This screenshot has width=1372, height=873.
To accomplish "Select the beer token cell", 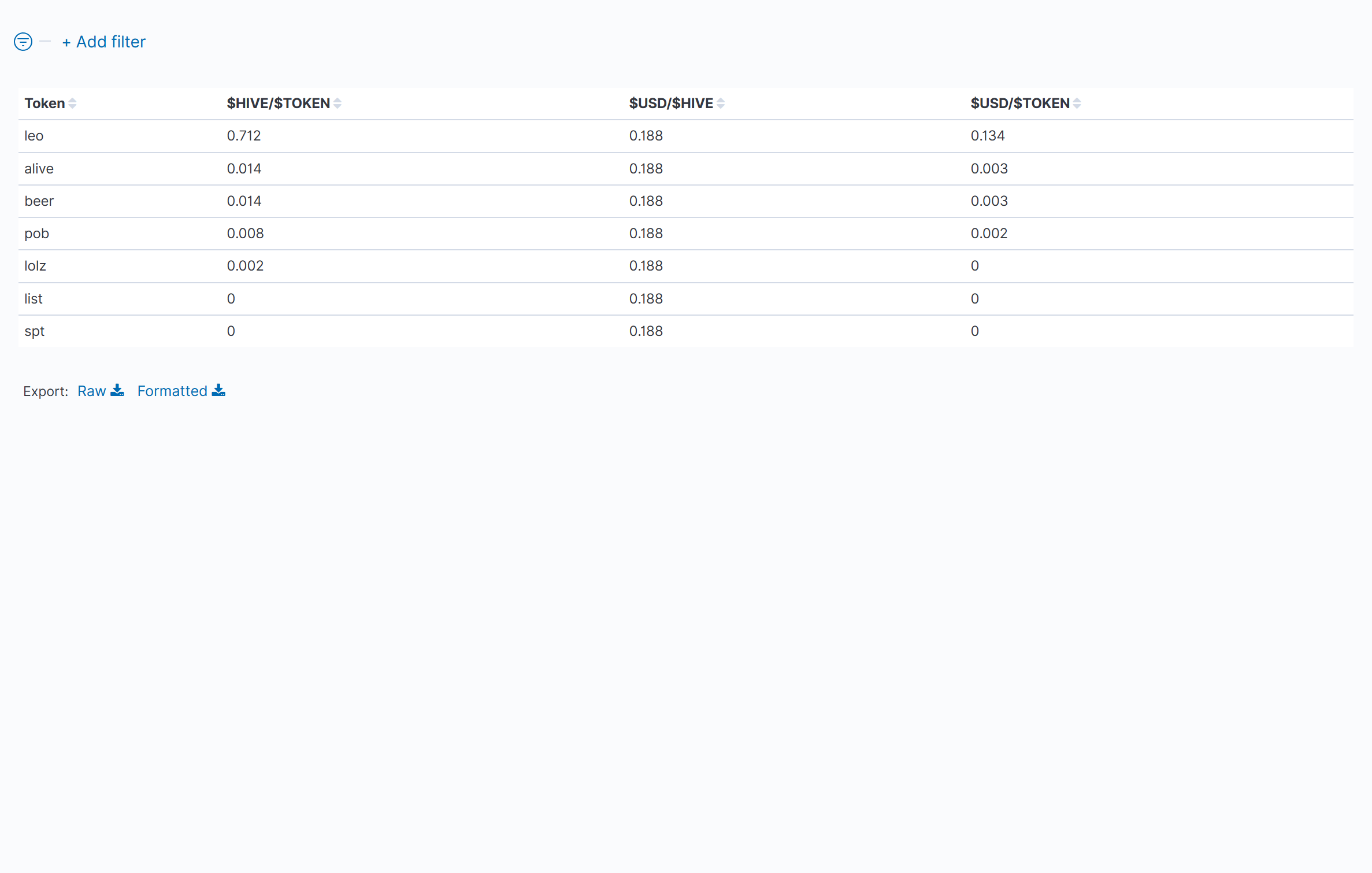I will 39,201.
